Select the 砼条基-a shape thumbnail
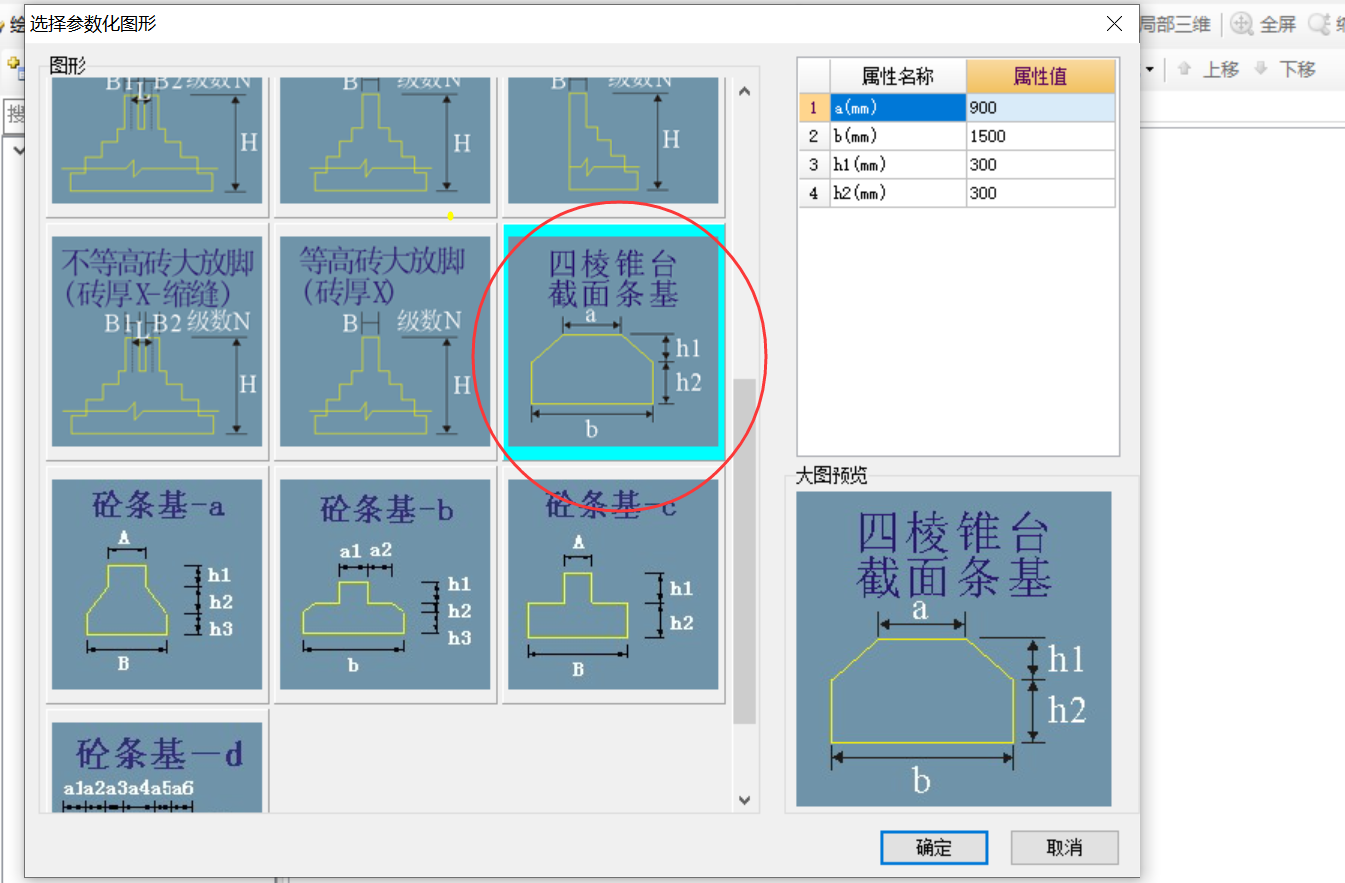This screenshot has width=1345, height=883. click(x=157, y=584)
